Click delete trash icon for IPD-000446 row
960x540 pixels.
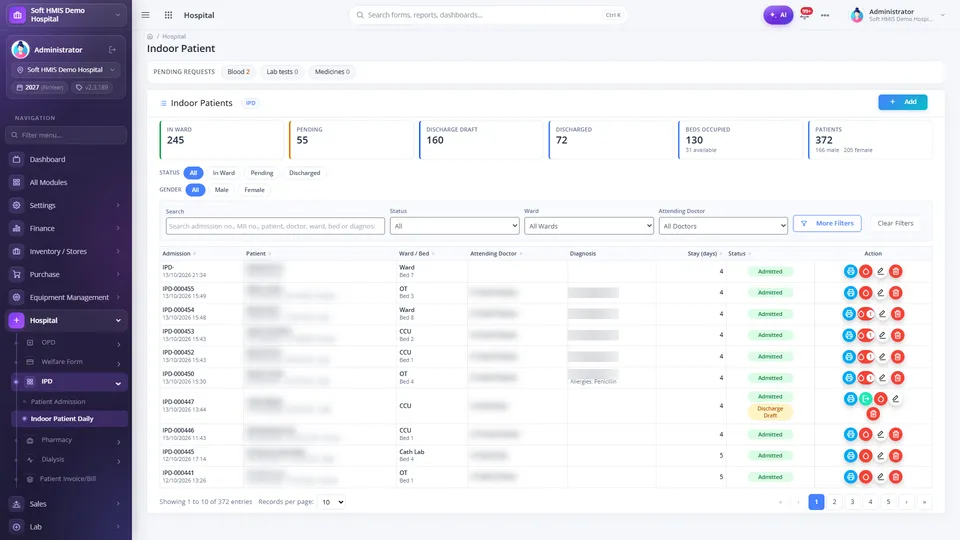click(x=896, y=435)
